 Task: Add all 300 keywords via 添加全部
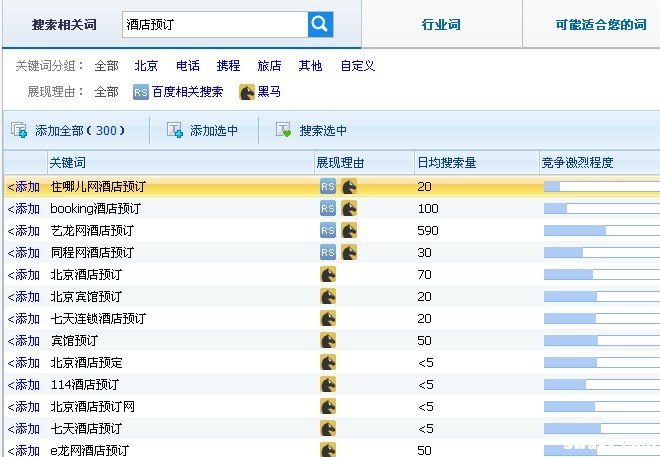tap(80, 130)
